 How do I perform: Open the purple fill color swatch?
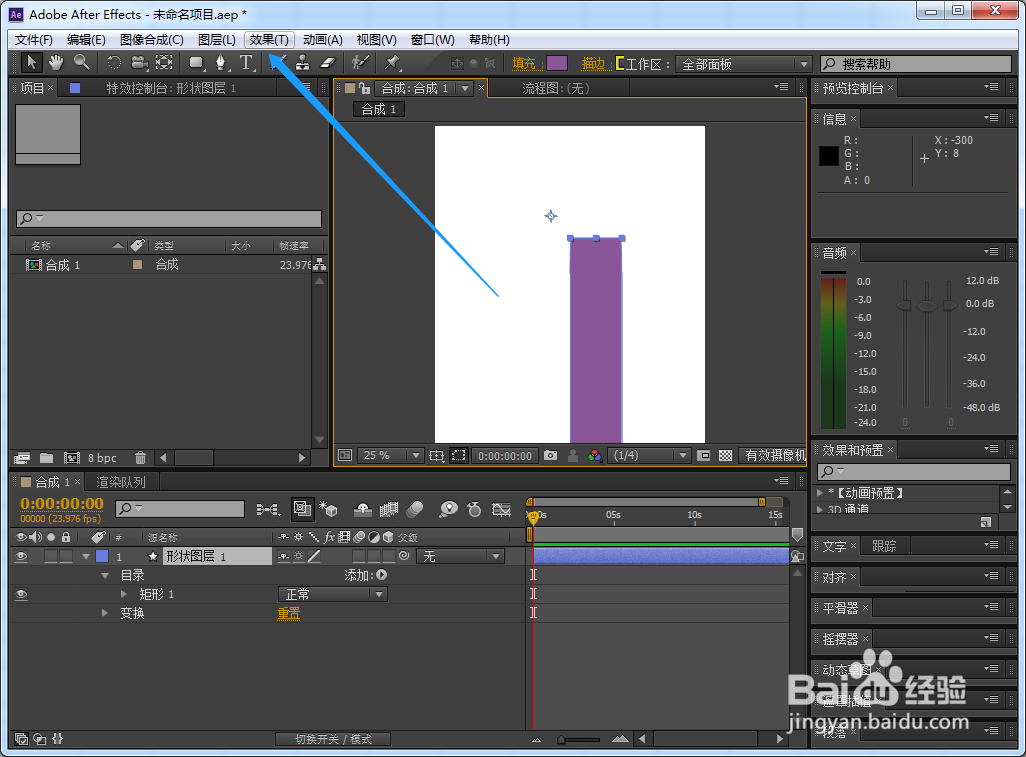point(557,63)
